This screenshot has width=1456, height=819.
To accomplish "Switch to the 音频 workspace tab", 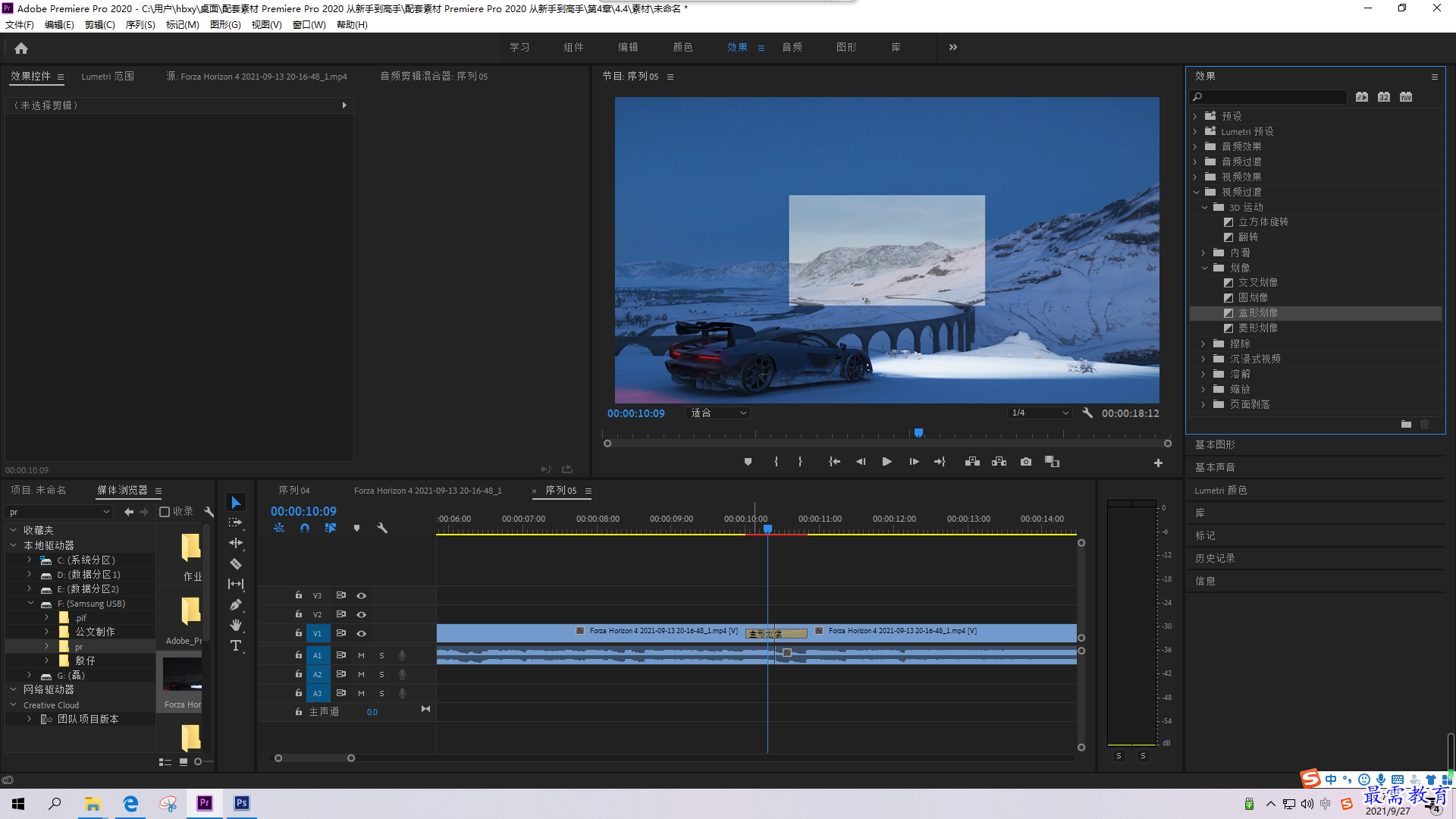I will tap(792, 47).
